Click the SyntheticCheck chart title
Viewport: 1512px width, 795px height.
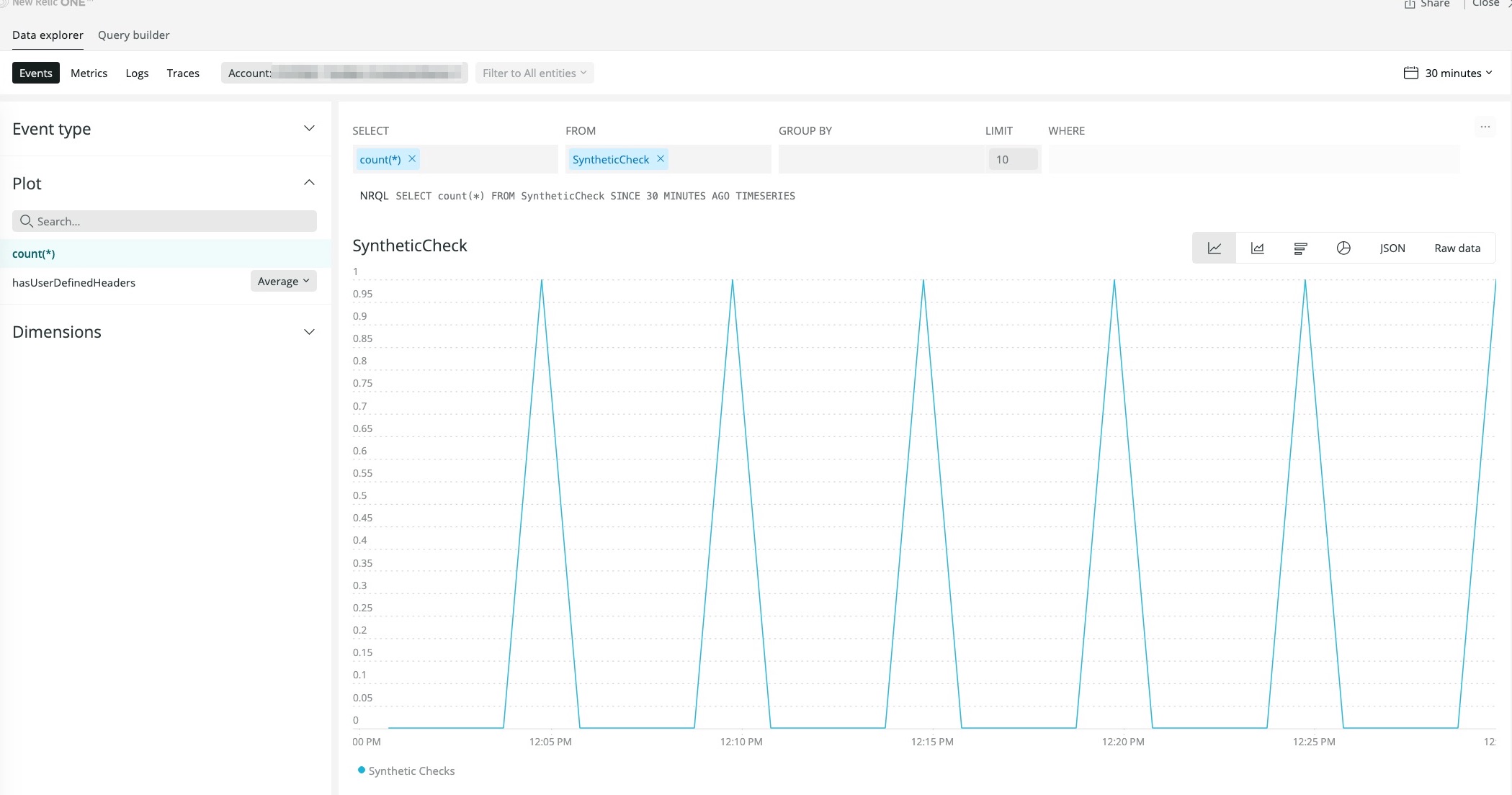click(410, 246)
